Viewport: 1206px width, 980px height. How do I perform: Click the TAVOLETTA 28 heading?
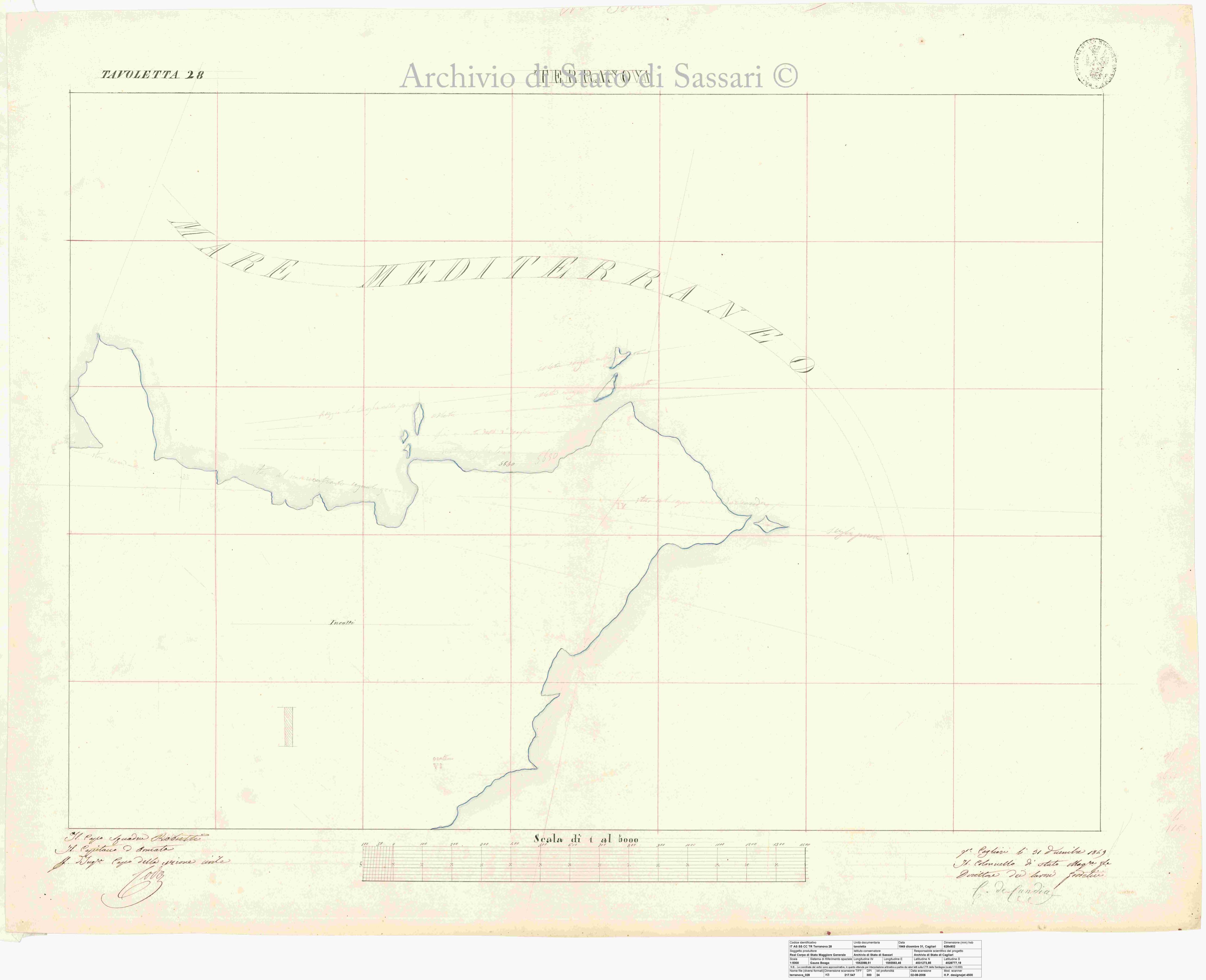(152, 74)
